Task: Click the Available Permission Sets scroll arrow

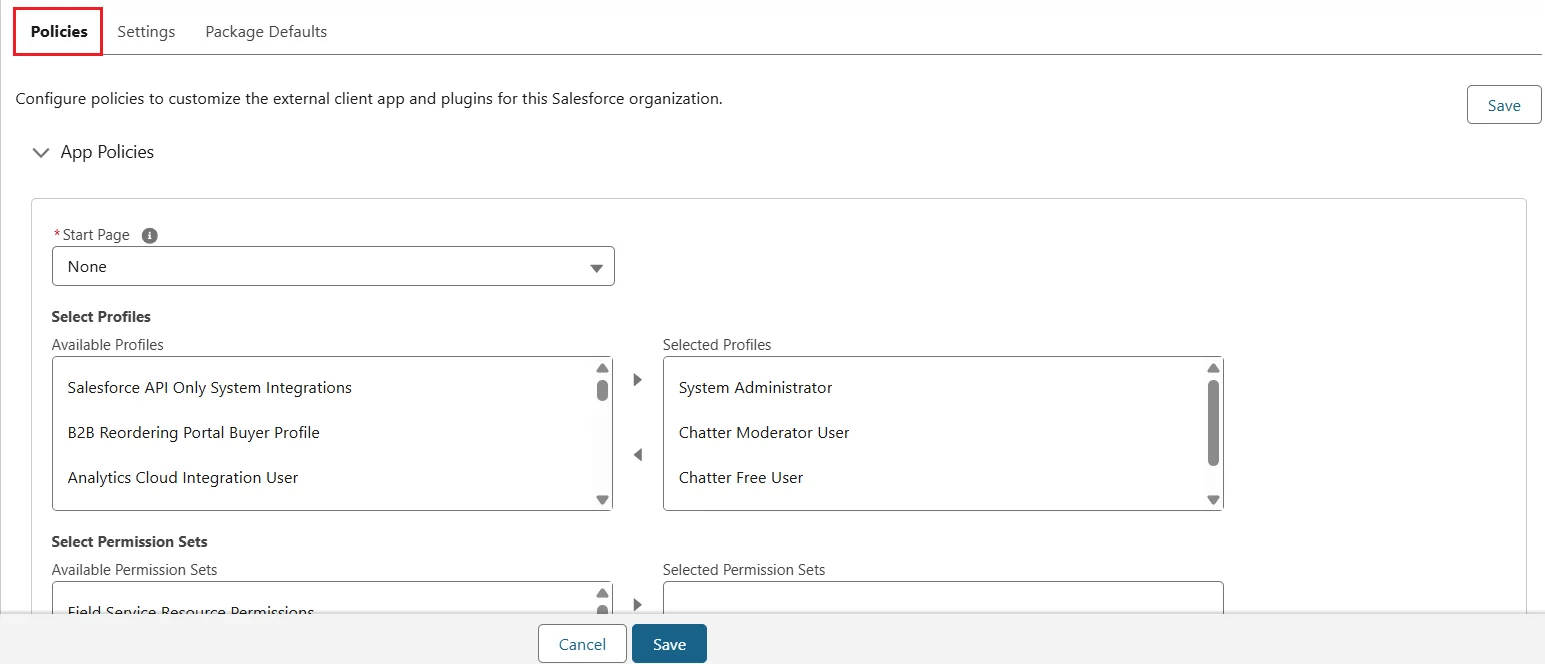Action: click(602, 592)
